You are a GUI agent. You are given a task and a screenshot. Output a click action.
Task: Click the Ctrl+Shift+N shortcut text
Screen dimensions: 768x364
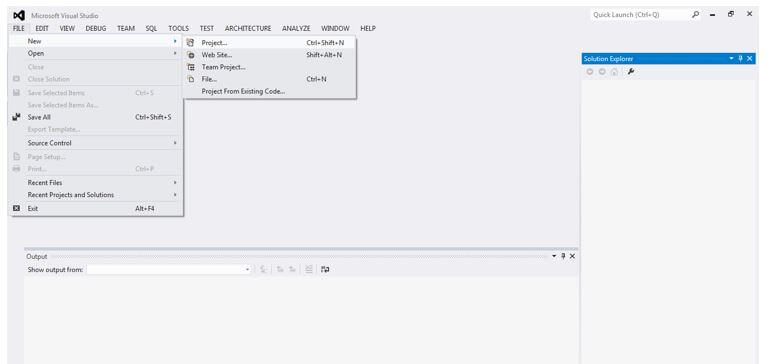point(325,43)
